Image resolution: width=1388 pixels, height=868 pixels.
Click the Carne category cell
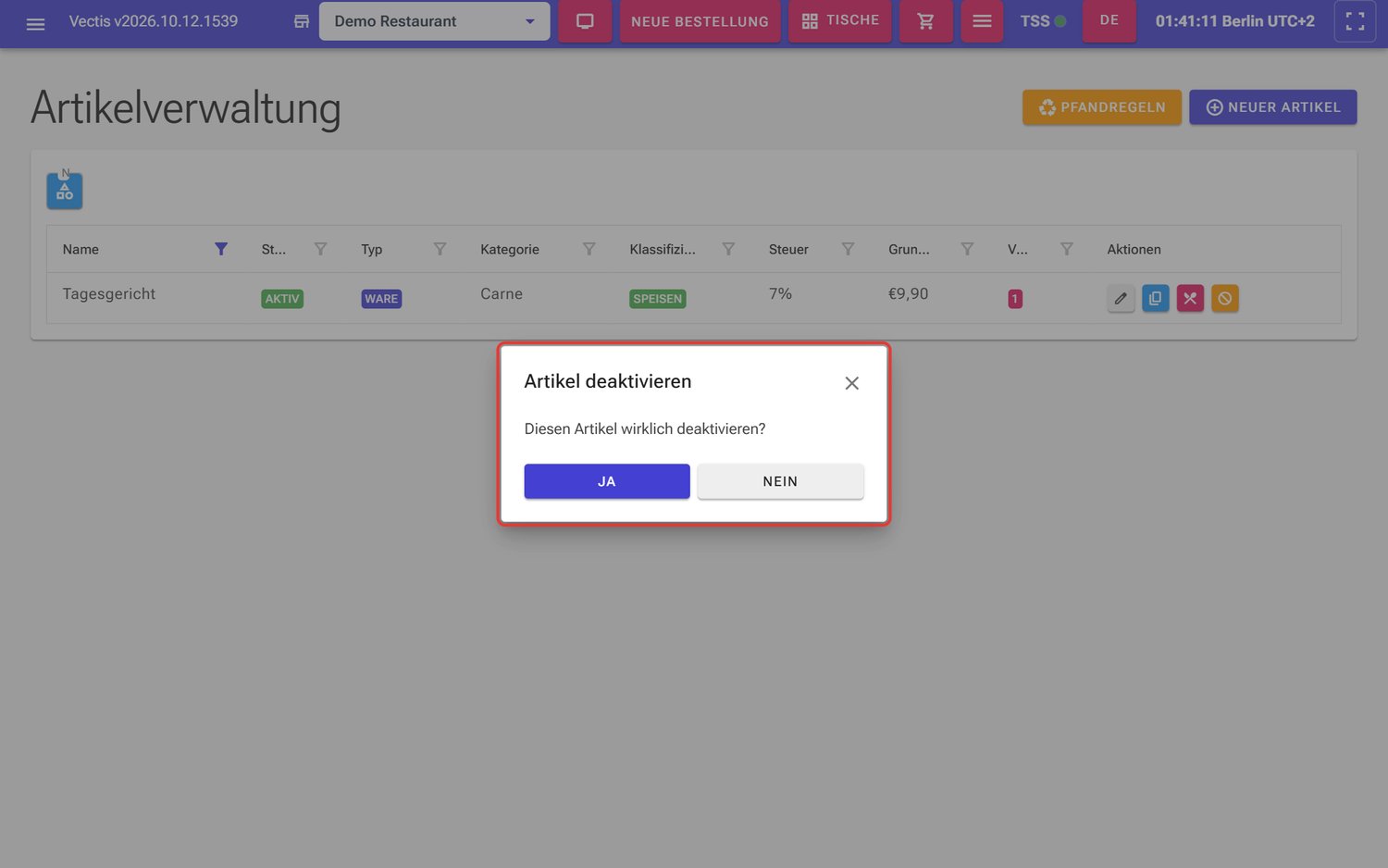(x=502, y=294)
